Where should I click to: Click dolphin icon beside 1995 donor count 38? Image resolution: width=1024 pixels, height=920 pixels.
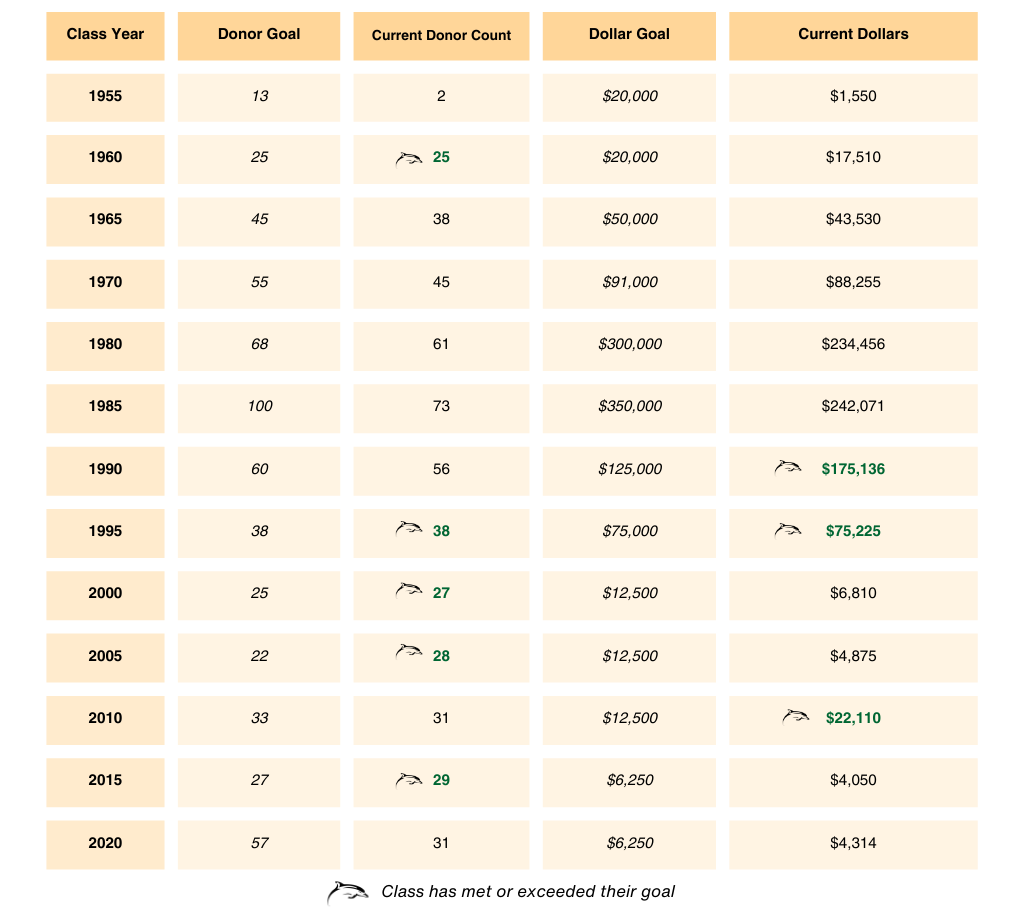pyautogui.click(x=409, y=529)
